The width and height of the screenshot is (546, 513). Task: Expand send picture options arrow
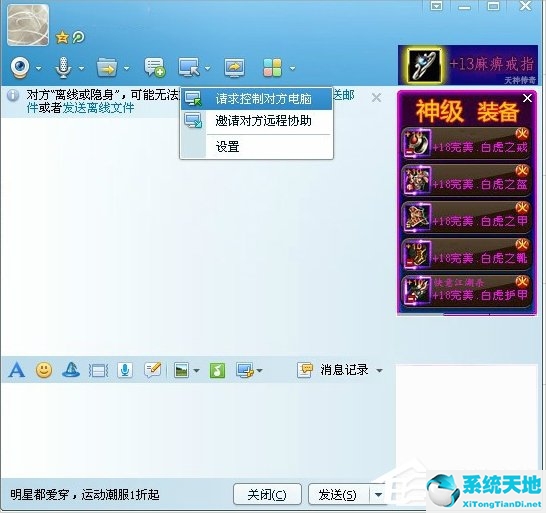pos(196,371)
